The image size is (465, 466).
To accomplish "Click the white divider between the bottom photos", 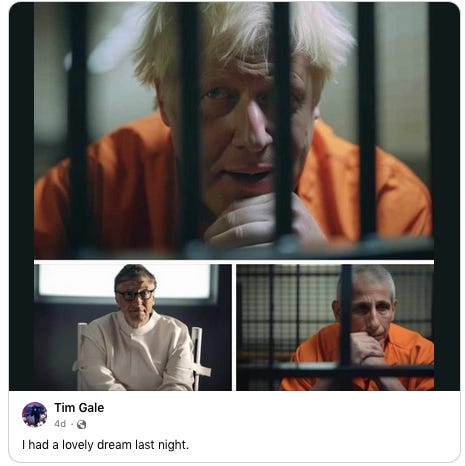I will tap(234, 327).
